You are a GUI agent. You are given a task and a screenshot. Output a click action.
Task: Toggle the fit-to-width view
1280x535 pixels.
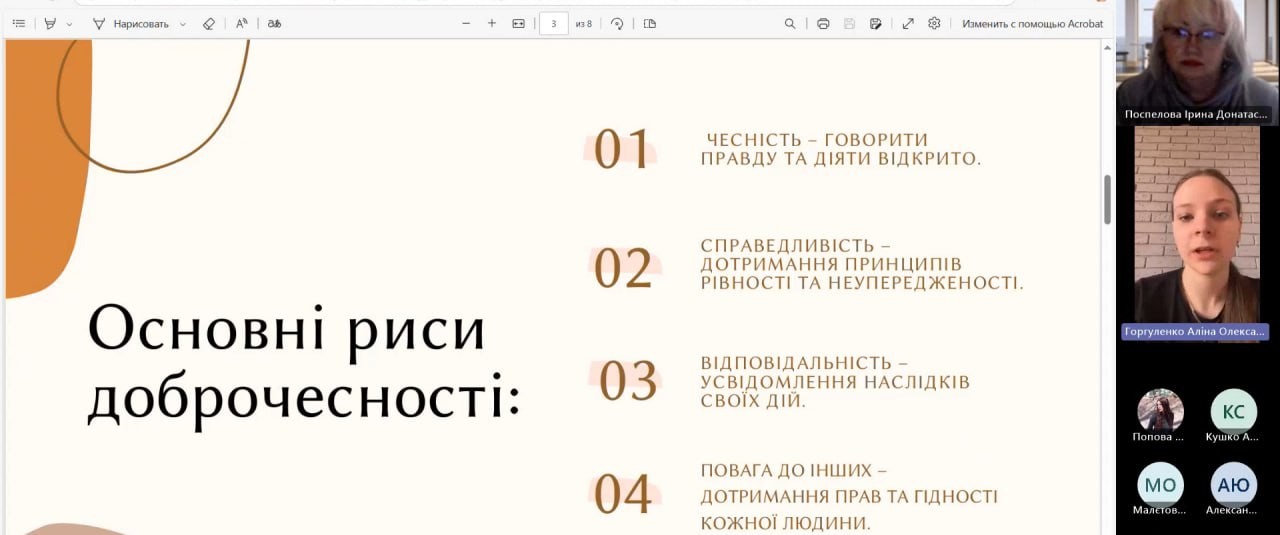[518, 23]
